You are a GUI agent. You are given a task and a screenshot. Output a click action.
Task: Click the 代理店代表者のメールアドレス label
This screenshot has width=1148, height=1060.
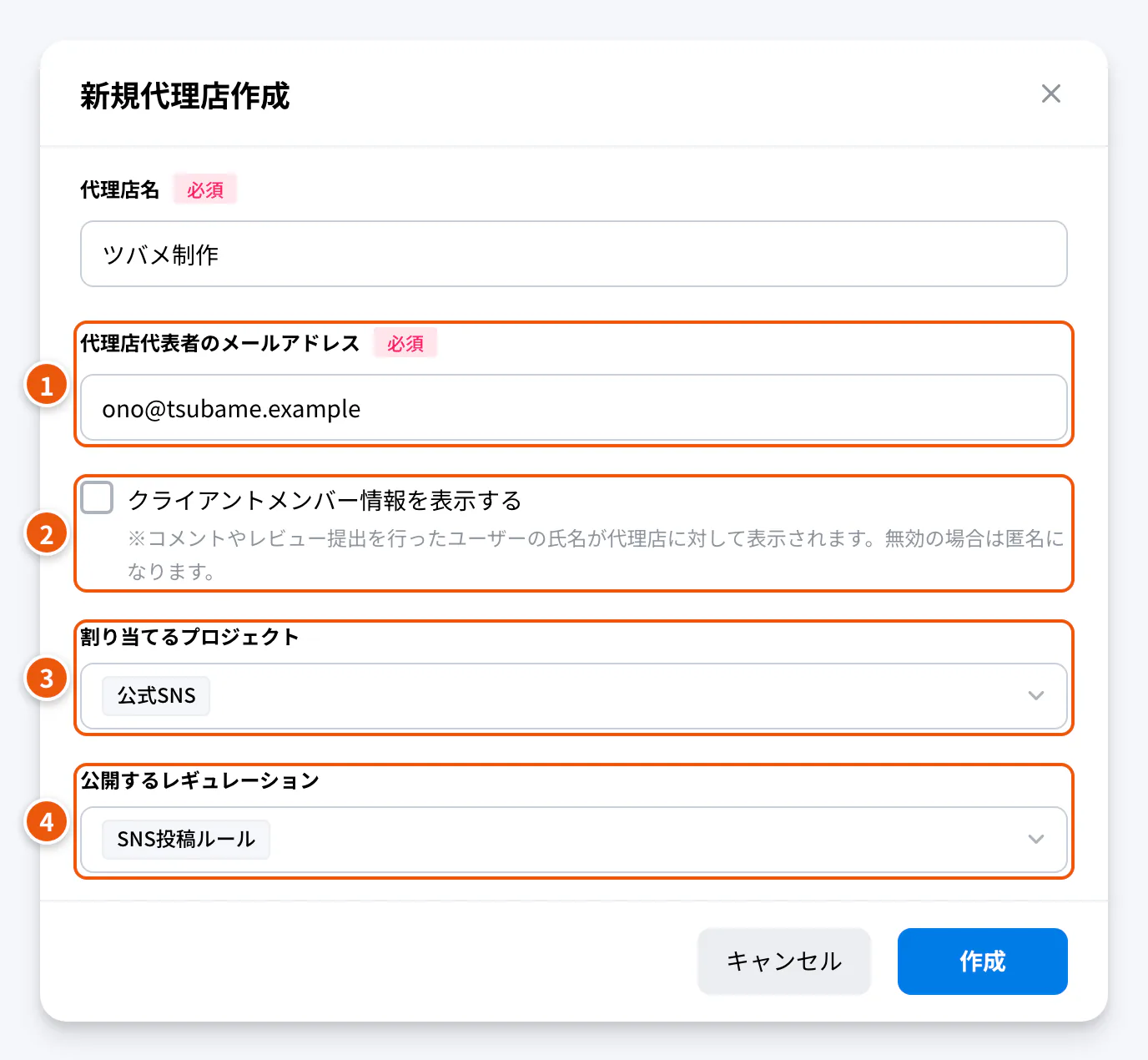pyautogui.click(x=220, y=343)
